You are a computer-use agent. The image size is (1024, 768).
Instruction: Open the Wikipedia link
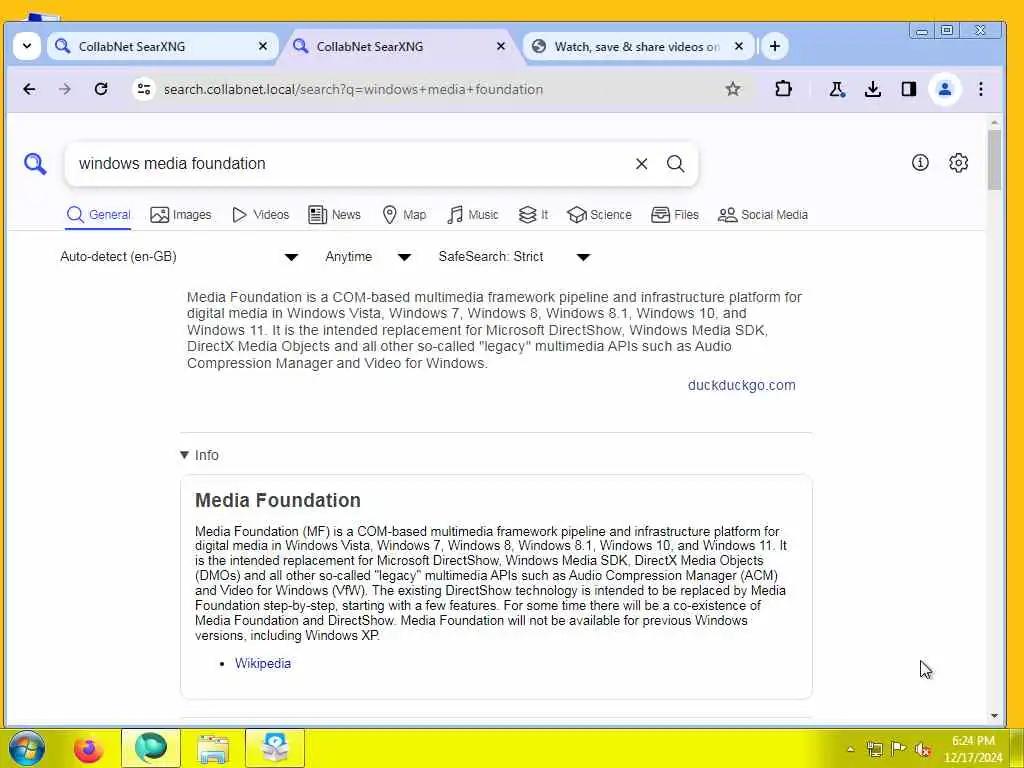click(263, 664)
